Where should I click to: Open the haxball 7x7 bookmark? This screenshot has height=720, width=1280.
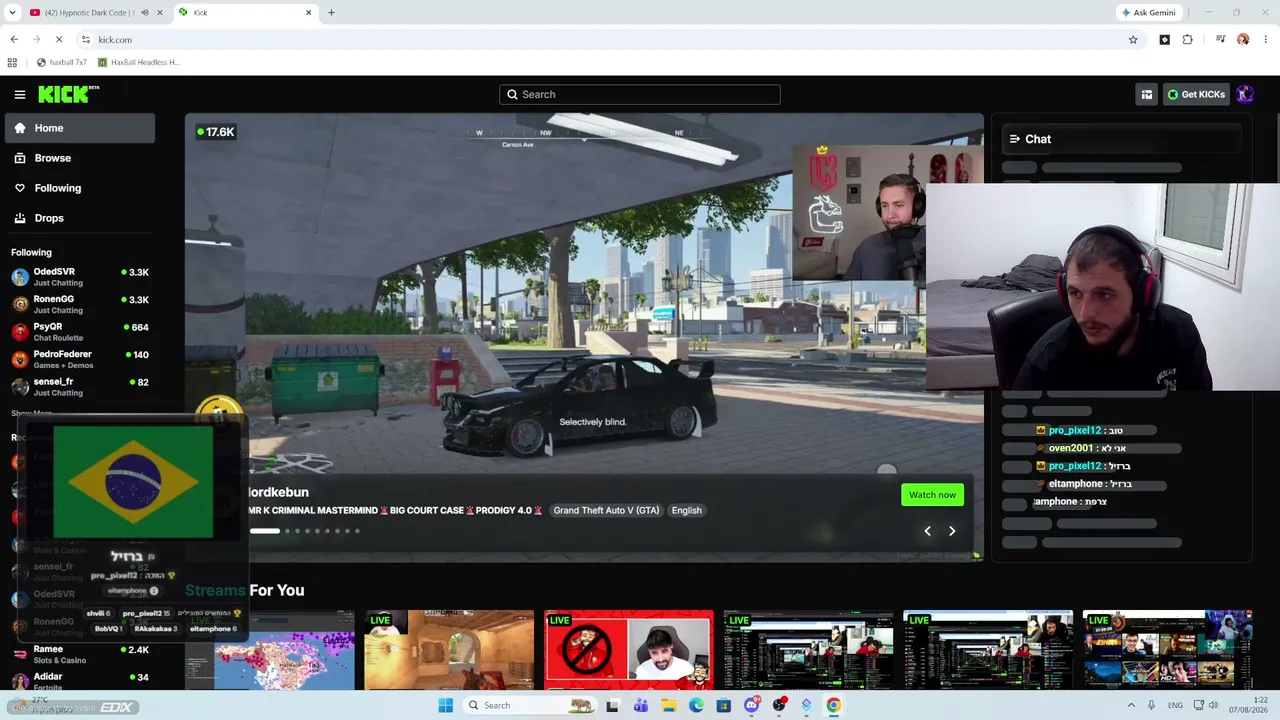coord(63,62)
